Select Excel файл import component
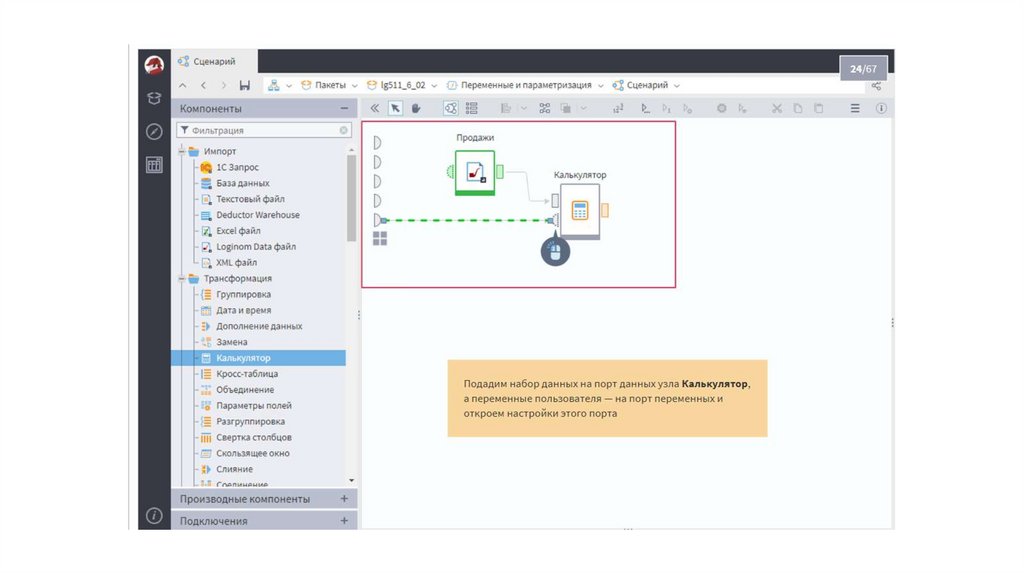This screenshot has width=1024, height=574. tap(238, 231)
